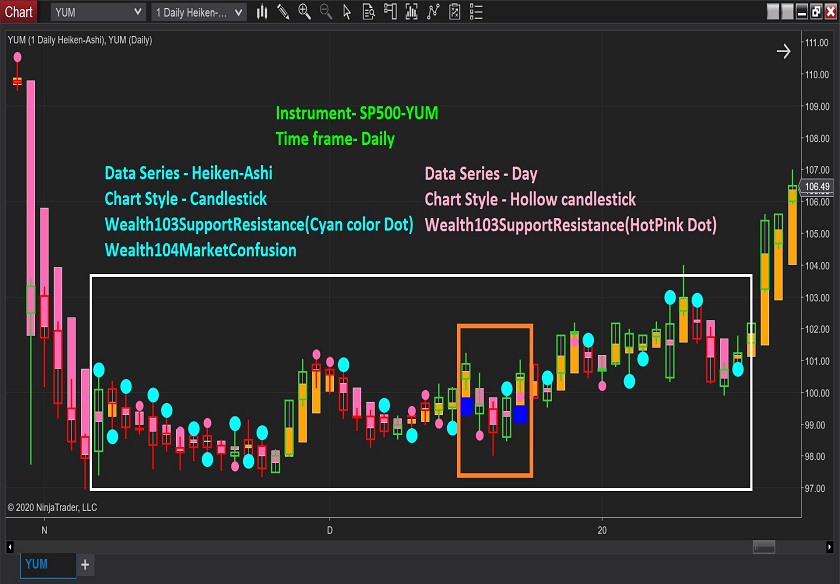Select the cursor pointer tool
Screen dimensions: 840x584
(x=347, y=12)
